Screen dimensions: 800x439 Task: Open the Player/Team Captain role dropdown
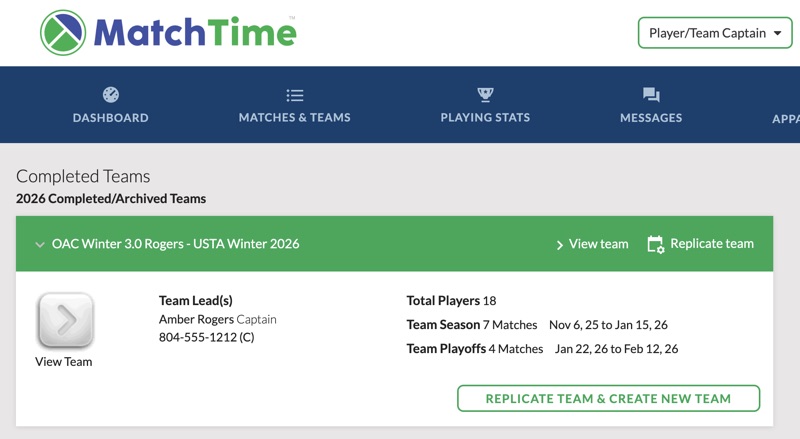tap(715, 33)
